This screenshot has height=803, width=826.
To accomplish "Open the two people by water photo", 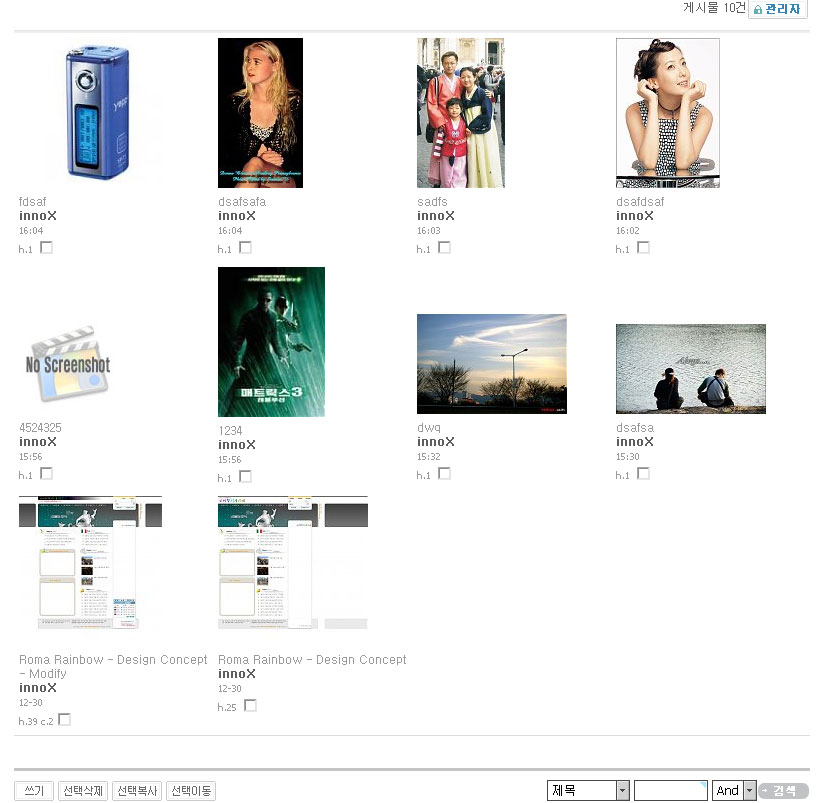I will click(x=691, y=369).
